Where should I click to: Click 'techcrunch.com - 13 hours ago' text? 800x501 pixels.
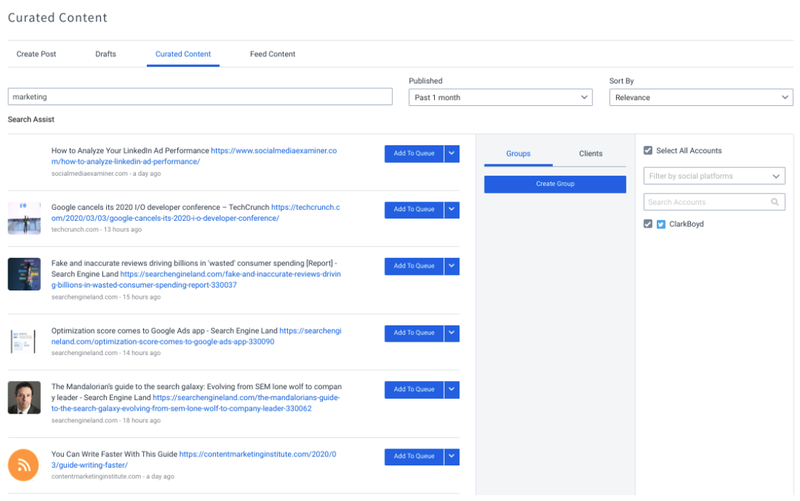[x=96, y=230]
